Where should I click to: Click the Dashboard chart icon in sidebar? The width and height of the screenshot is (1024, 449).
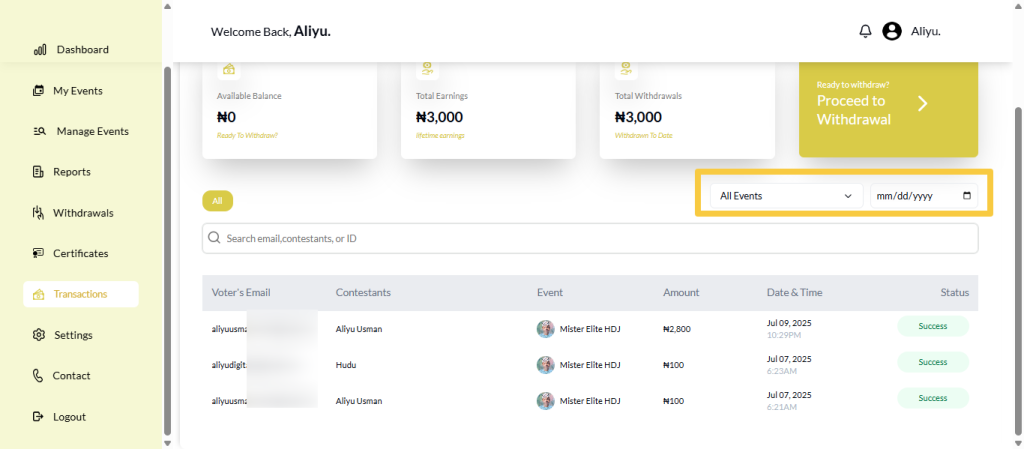(x=40, y=50)
